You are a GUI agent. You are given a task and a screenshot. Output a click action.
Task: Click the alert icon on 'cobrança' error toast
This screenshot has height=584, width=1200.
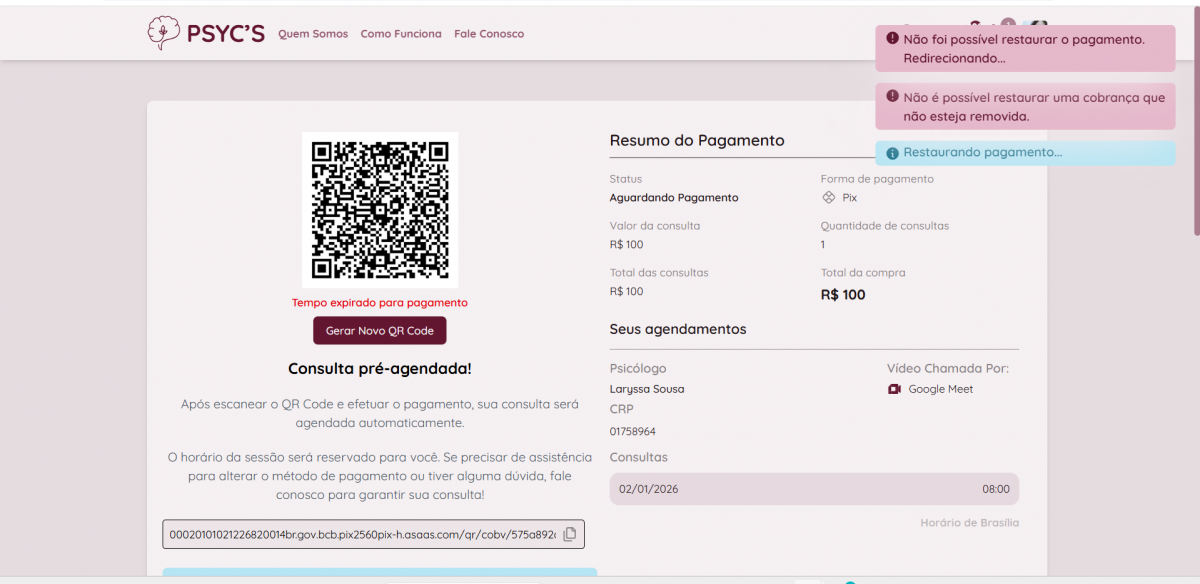coord(892,98)
